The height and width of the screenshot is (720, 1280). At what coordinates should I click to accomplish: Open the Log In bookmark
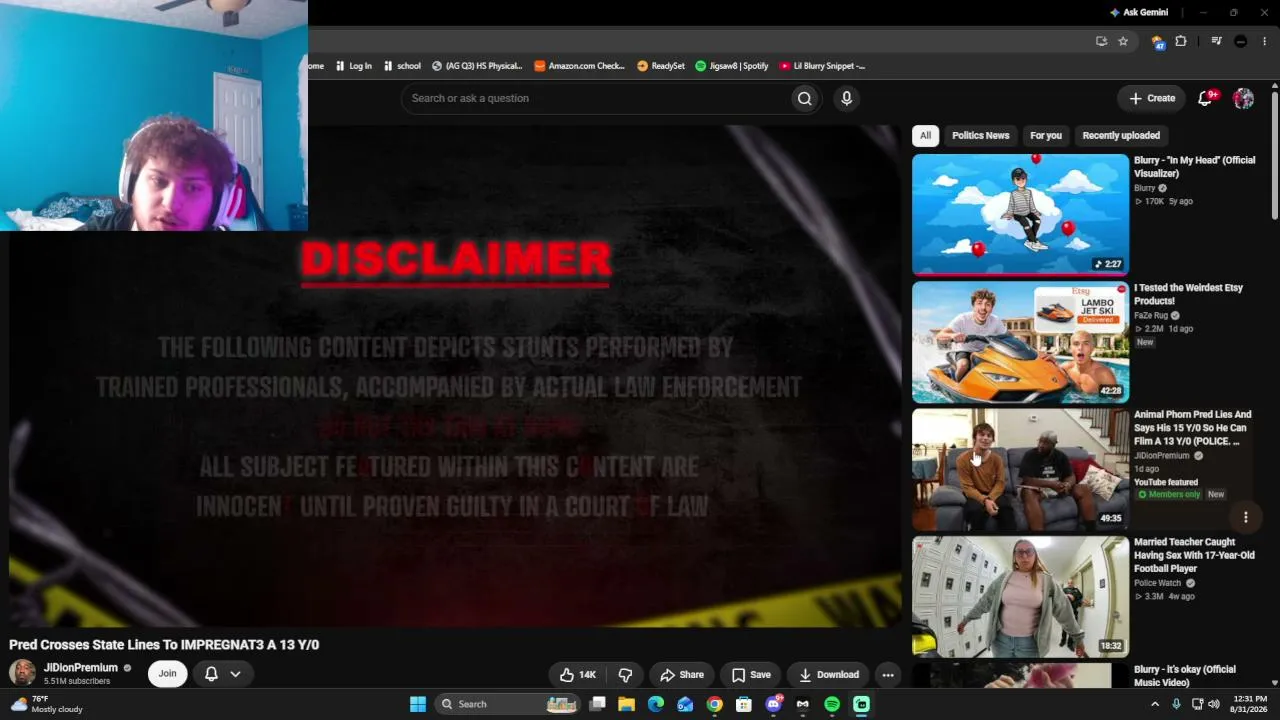click(352, 66)
